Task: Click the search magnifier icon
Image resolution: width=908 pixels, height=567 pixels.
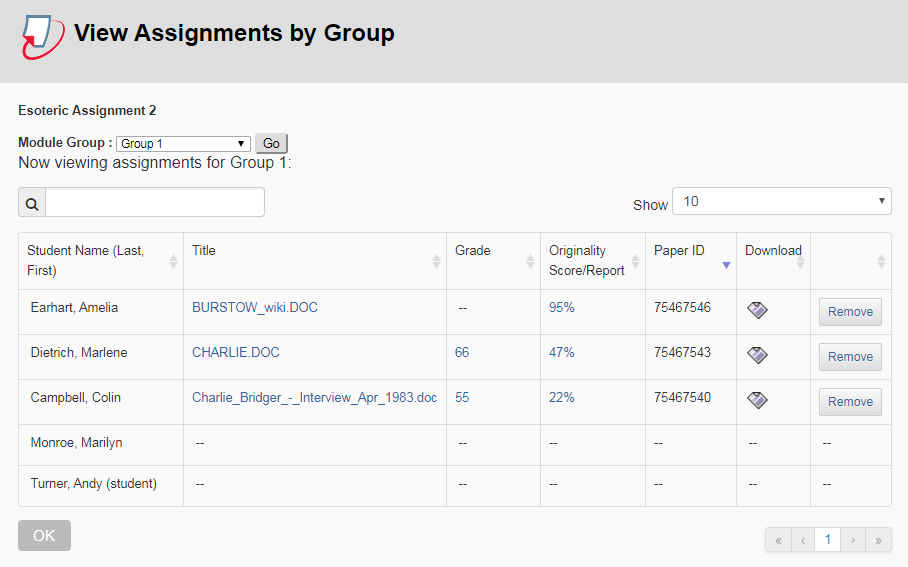Action: 32,203
